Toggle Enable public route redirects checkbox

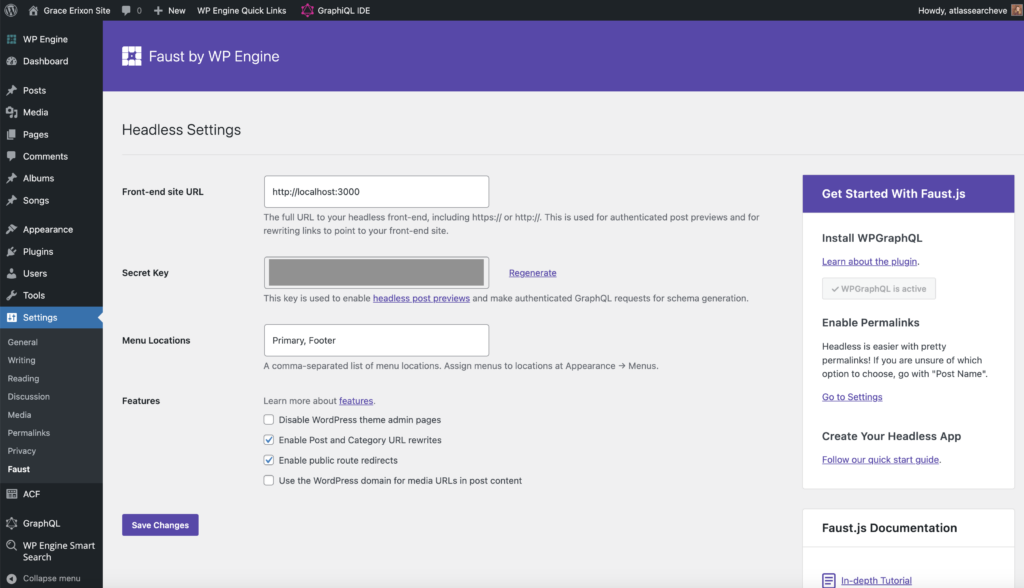(x=269, y=461)
